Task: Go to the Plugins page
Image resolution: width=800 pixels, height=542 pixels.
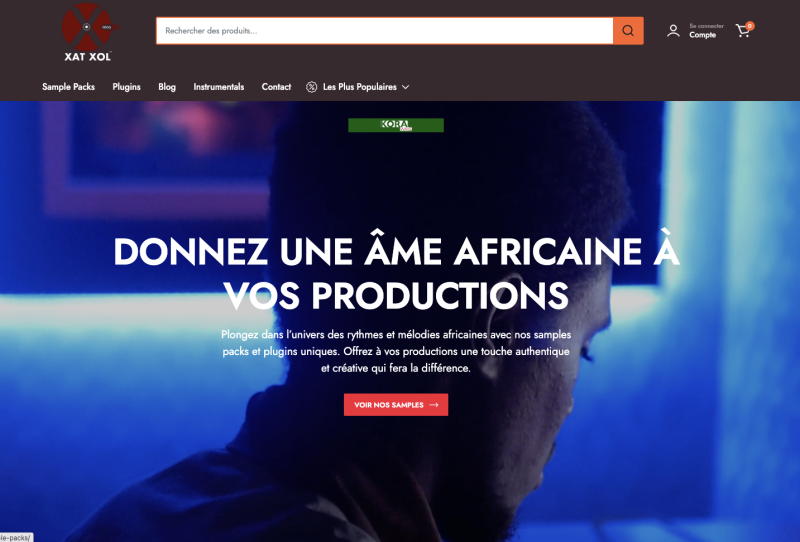Action: tap(127, 87)
